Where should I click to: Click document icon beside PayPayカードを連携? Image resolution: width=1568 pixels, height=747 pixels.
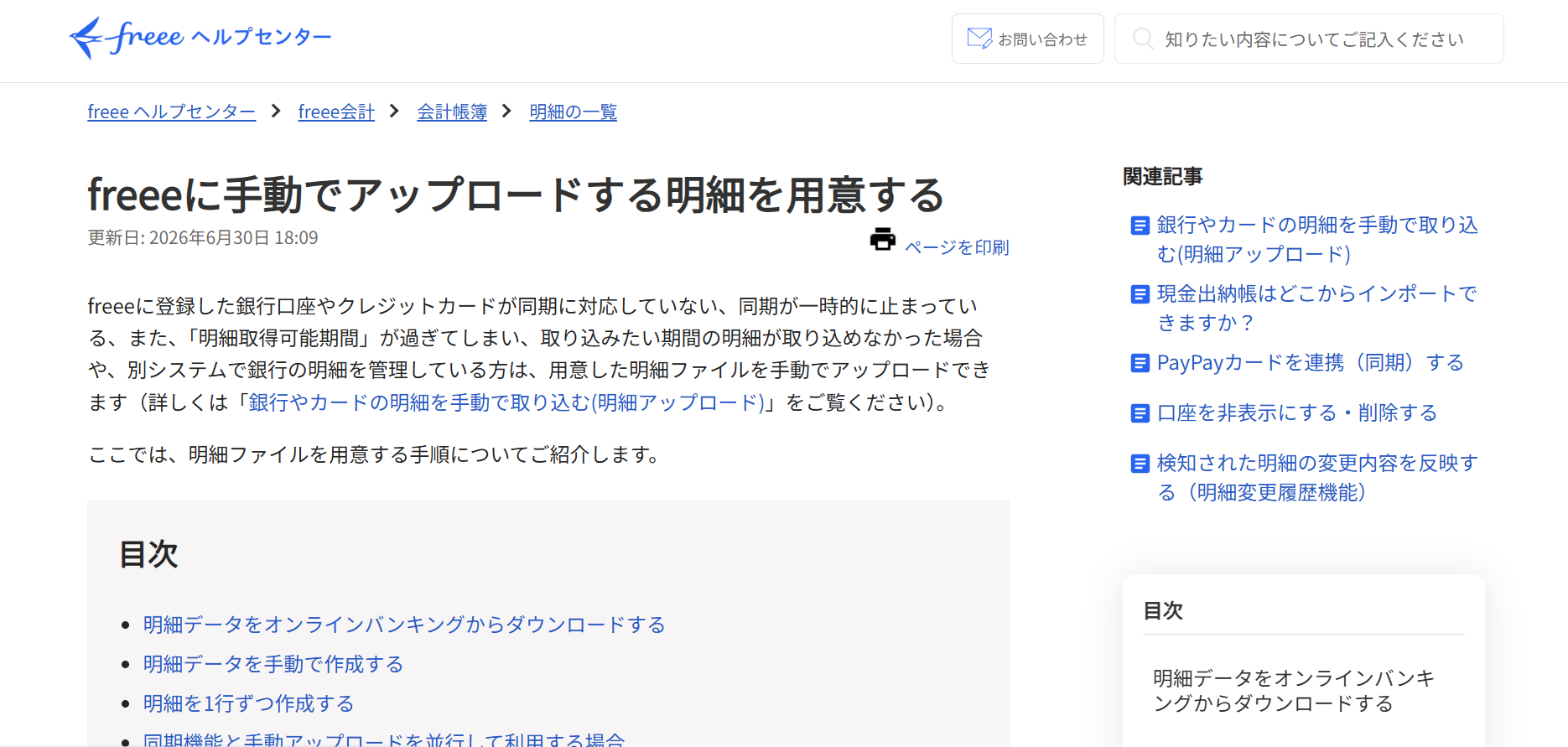coord(1140,363)
